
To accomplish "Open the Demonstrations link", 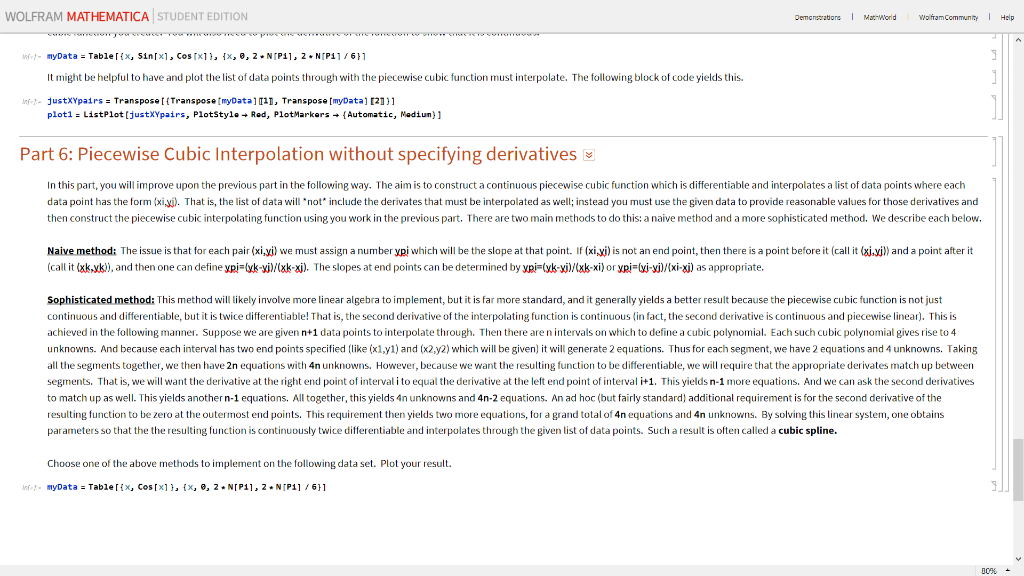I will click(x=818, y=17).
